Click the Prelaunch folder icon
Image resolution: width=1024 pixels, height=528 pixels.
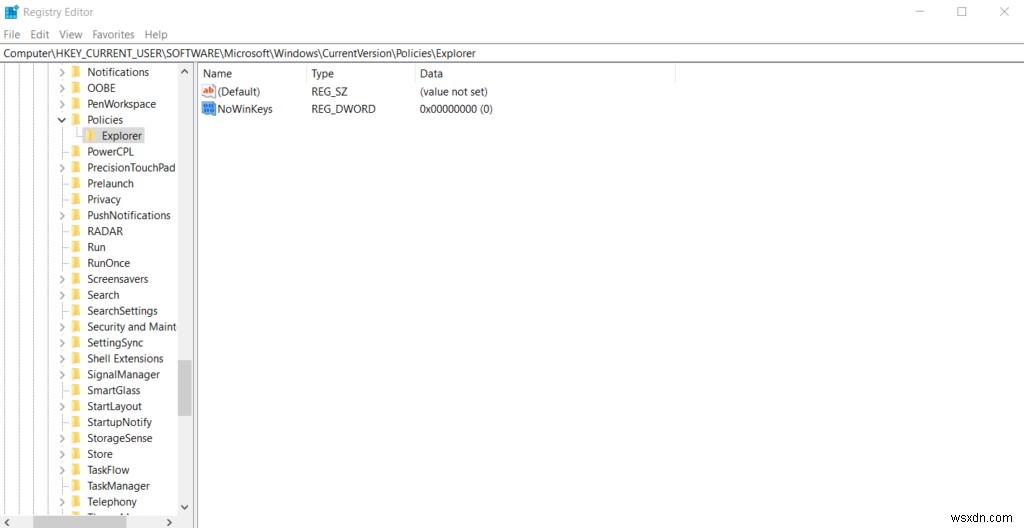click(x=76, y=184)
